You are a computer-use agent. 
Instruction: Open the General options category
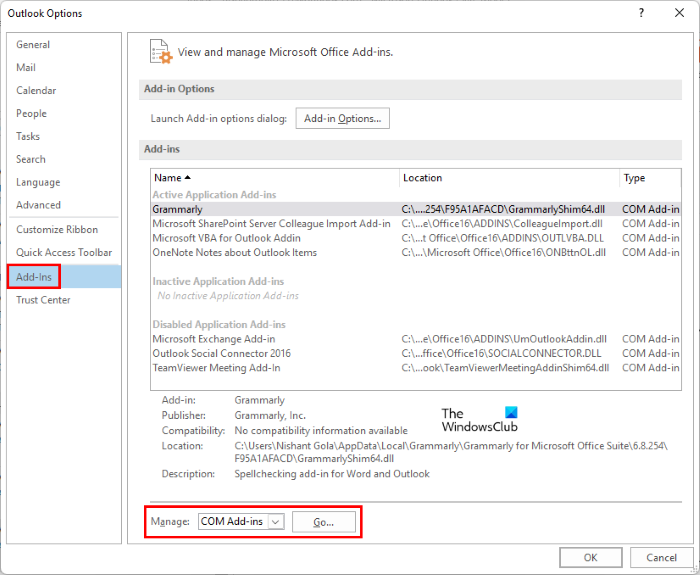tap(33, 45)
